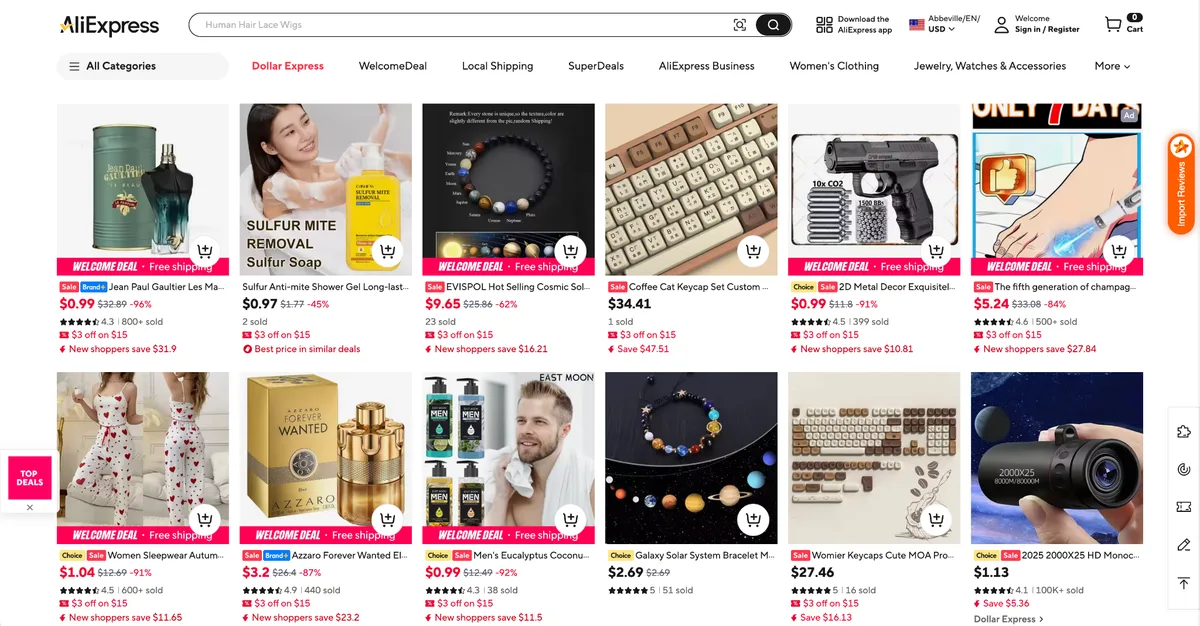Open the Women's Clothing category

834,66
